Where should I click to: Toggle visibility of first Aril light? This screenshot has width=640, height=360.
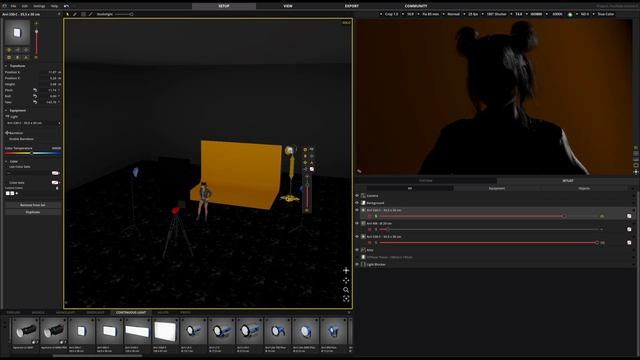(x=357, y=210)
